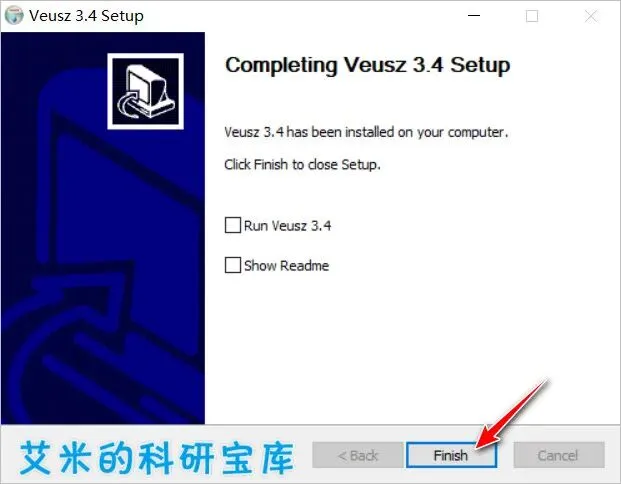Click empty title bar area beside title
This screenshot has width=621, height=484.
coord(301,16)
